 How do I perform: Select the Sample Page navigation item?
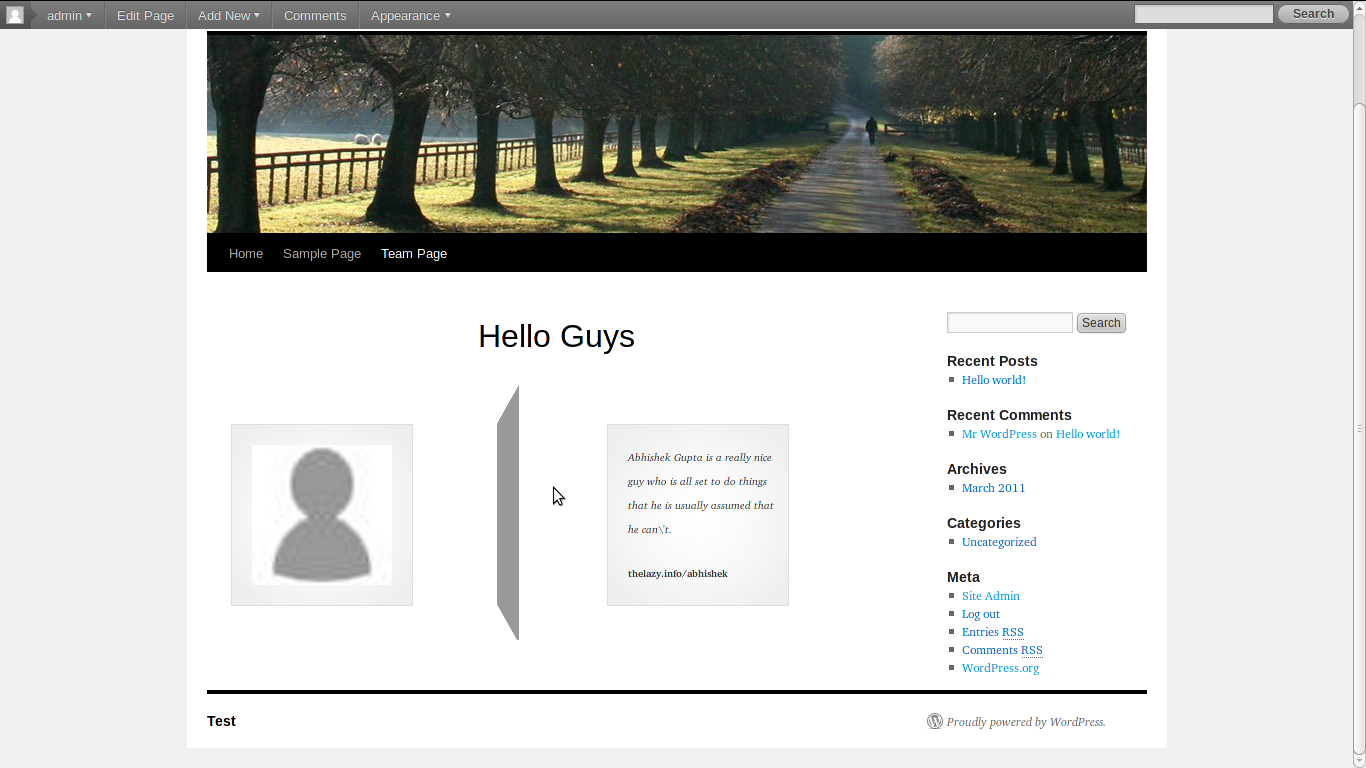point(322,253)
